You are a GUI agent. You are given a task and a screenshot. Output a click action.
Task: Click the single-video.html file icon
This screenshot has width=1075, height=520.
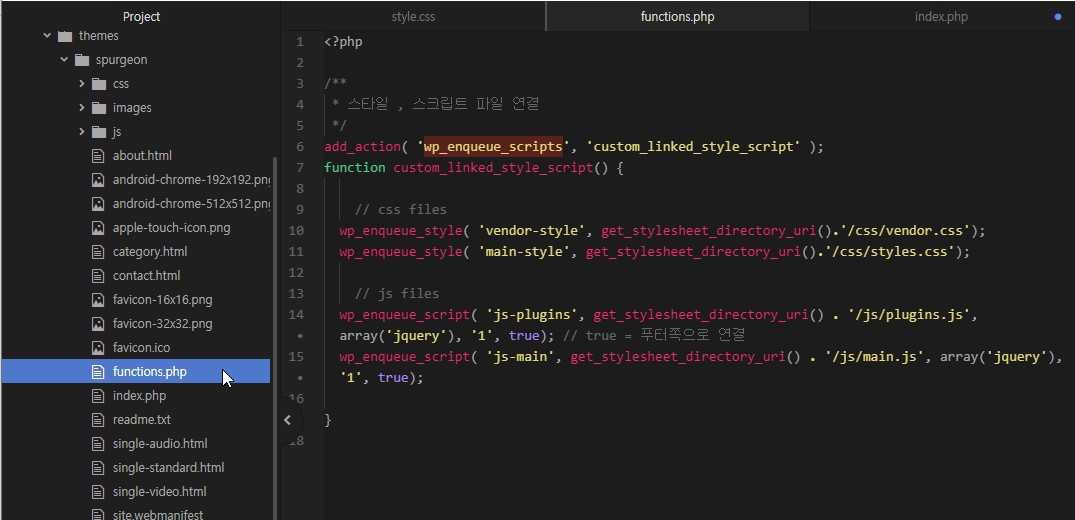[98, 492]
